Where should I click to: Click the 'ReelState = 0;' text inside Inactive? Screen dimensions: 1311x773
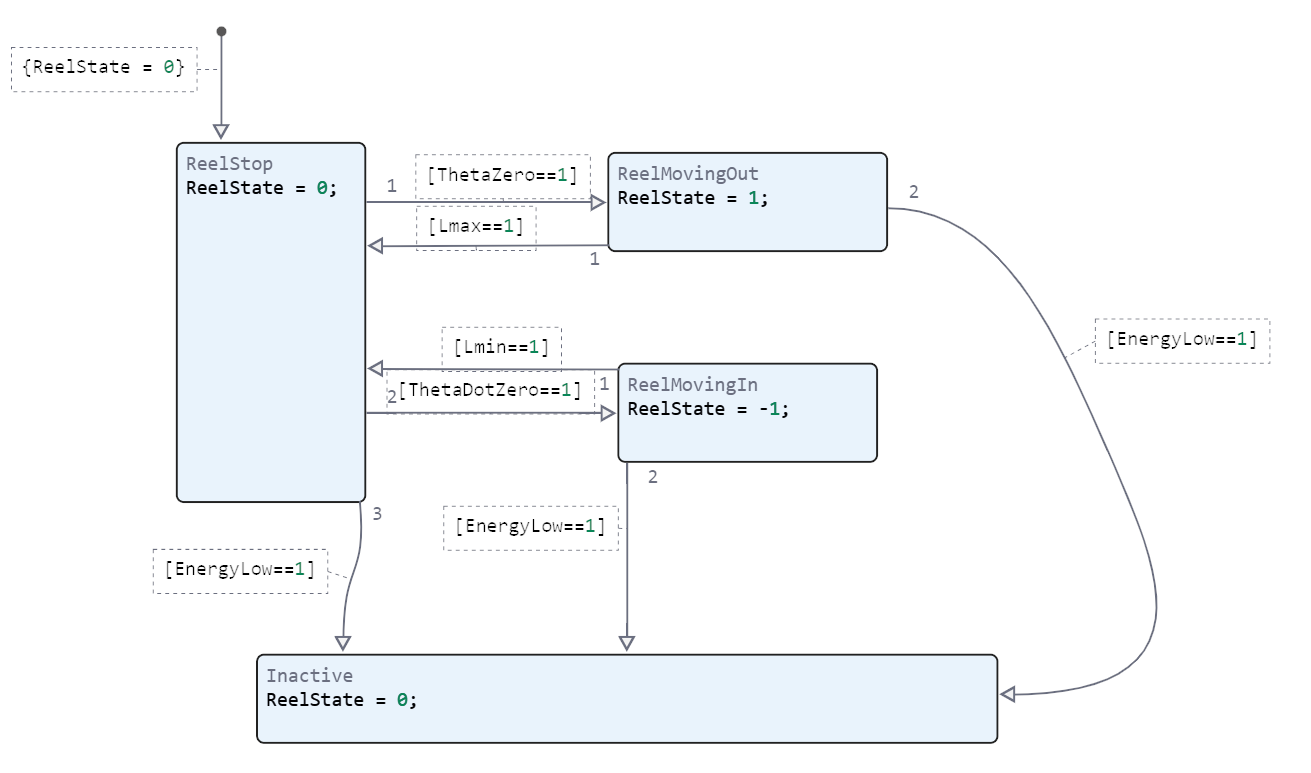[341, 700]
